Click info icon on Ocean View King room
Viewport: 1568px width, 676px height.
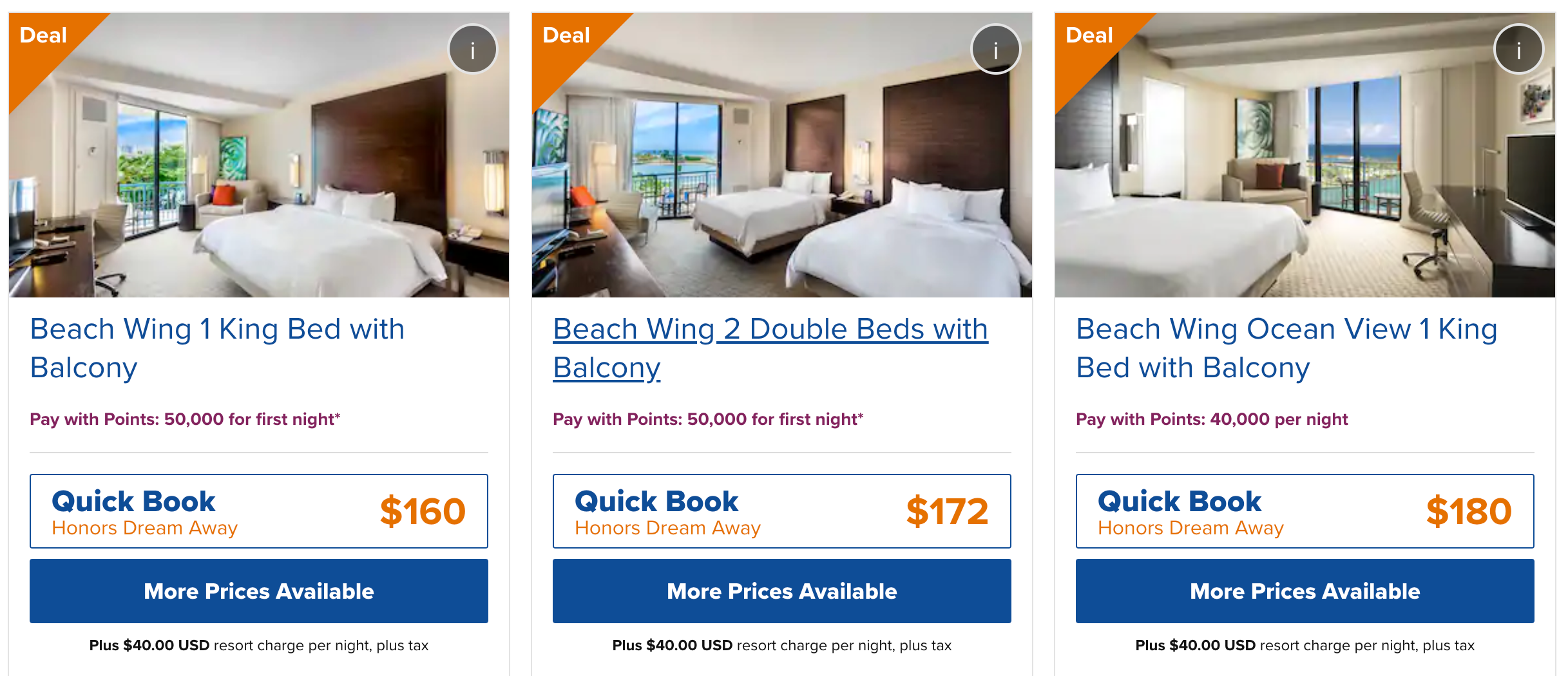point(1518,50)
